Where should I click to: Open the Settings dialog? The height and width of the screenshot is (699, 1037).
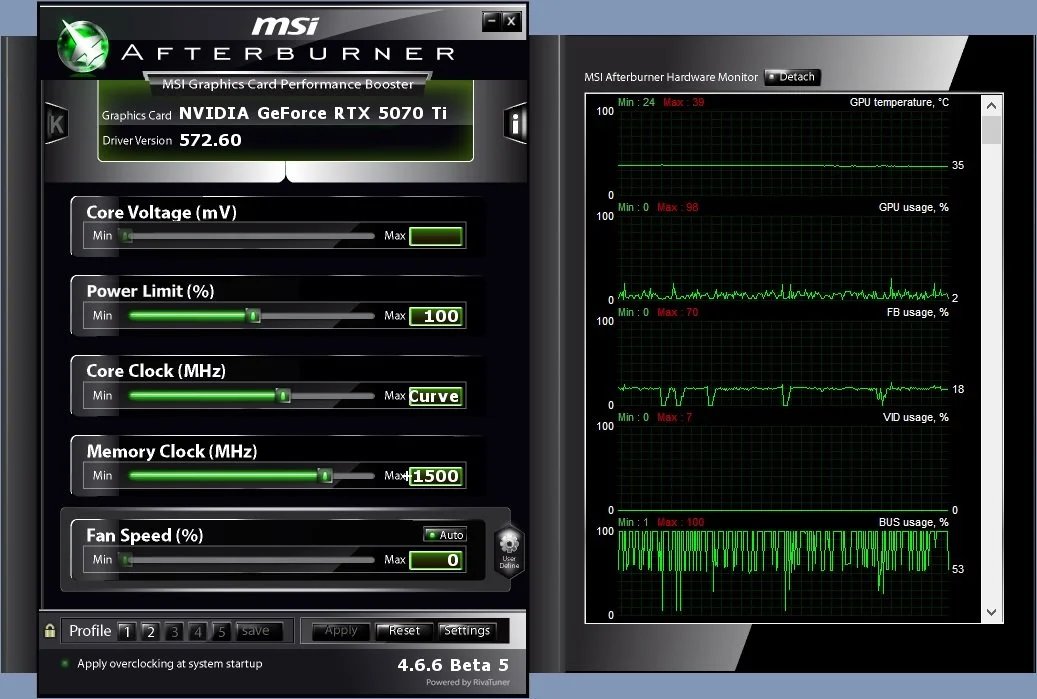(x=467, y=631)
